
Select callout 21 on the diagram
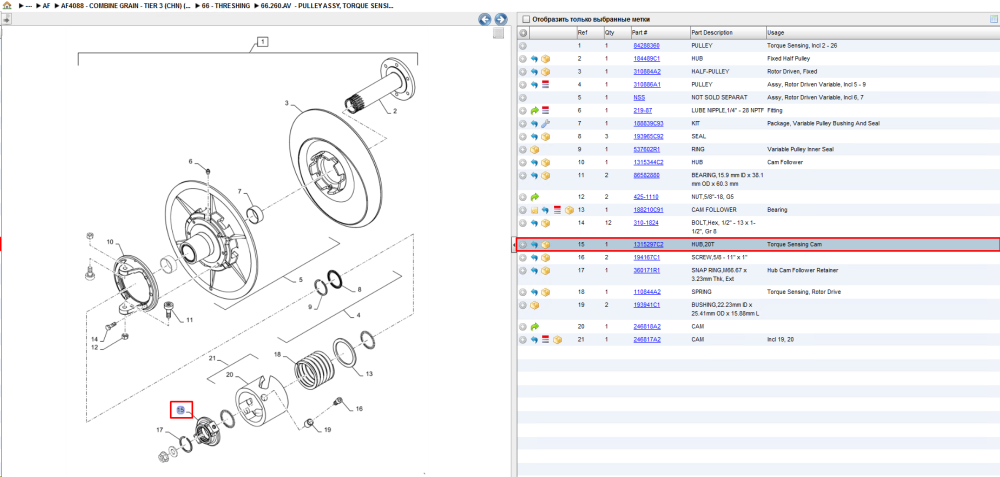(213, 357)
